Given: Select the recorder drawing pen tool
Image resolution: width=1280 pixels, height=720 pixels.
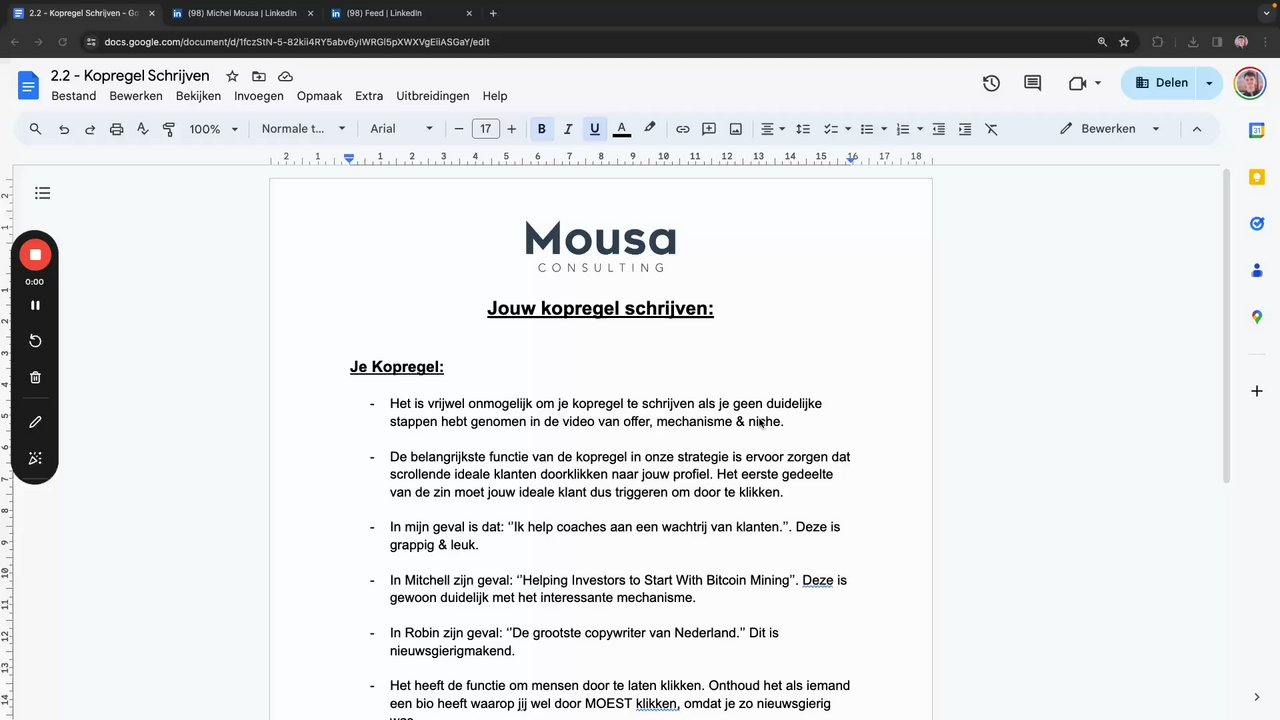Looking at the screenshot, I should click(35, 422).
